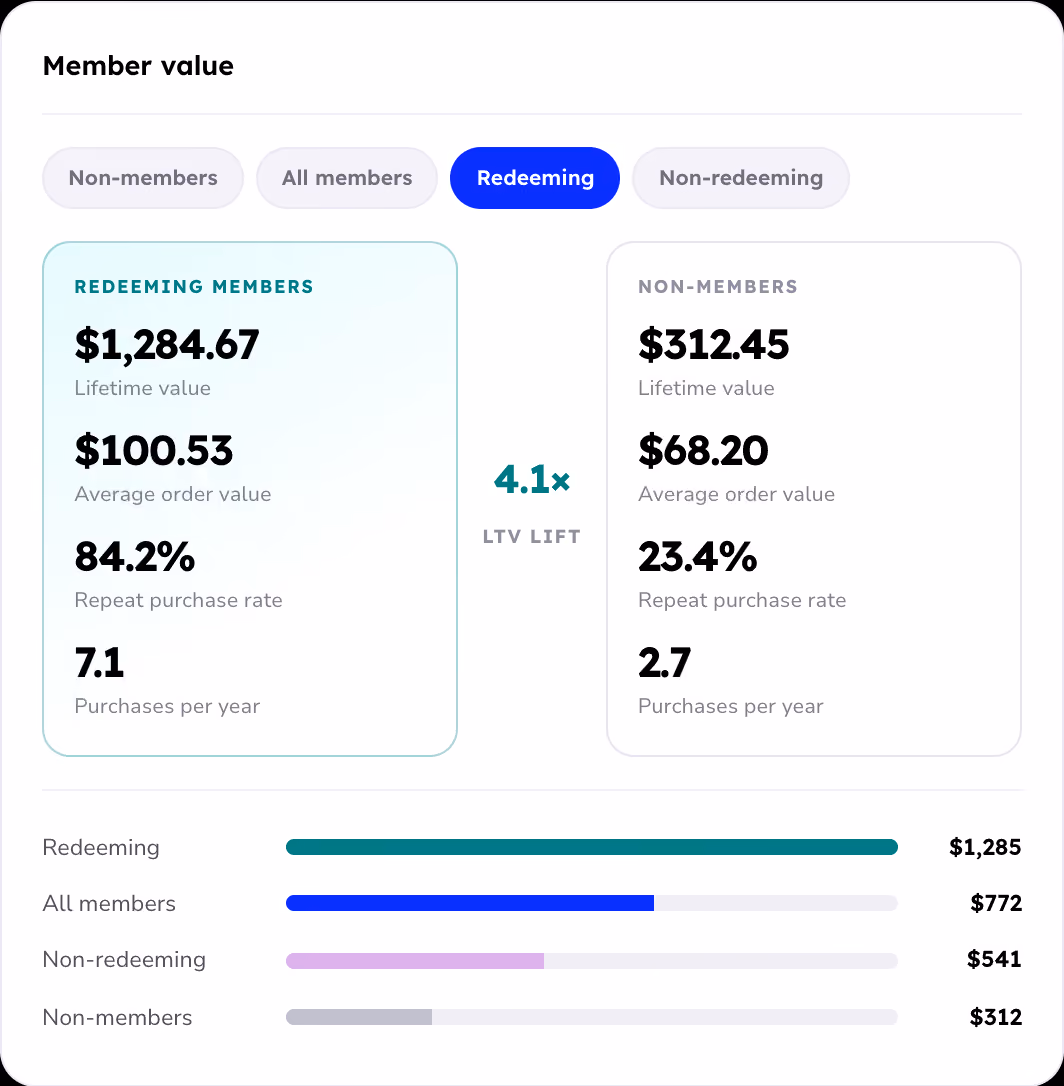
Task: Click the LTV LIFT label
Action: pyautogui.click(x=532, y=537)
